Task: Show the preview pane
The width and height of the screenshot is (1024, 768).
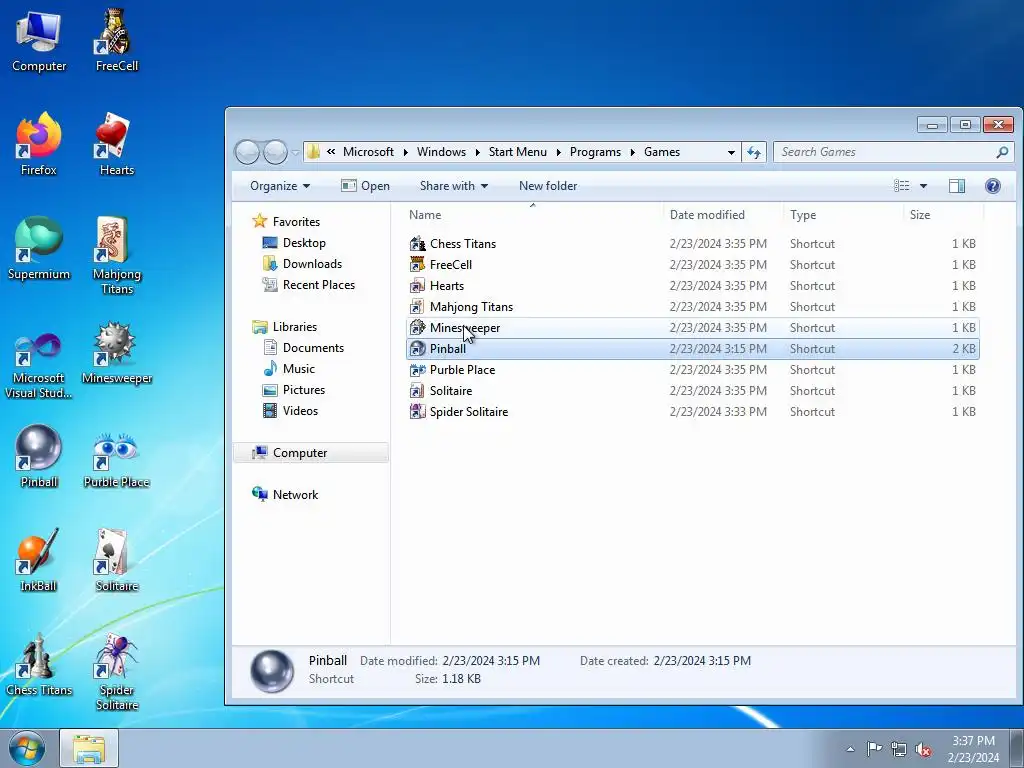Action: point(957,186)
